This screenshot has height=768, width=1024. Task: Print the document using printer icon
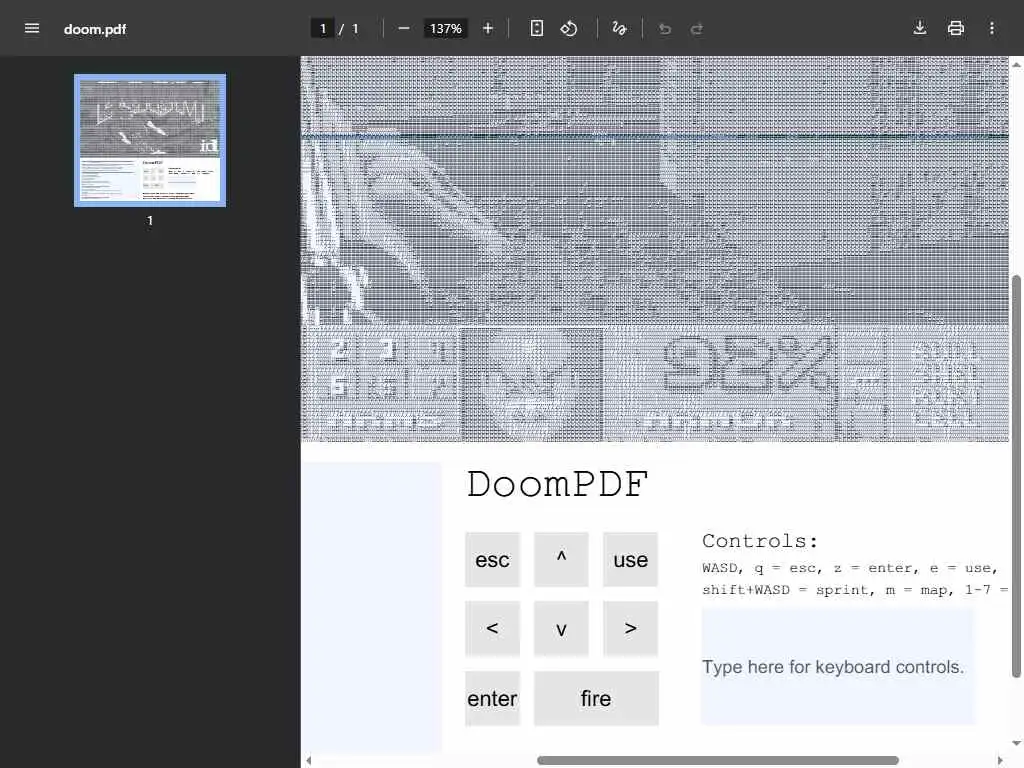tap(955, 28)
